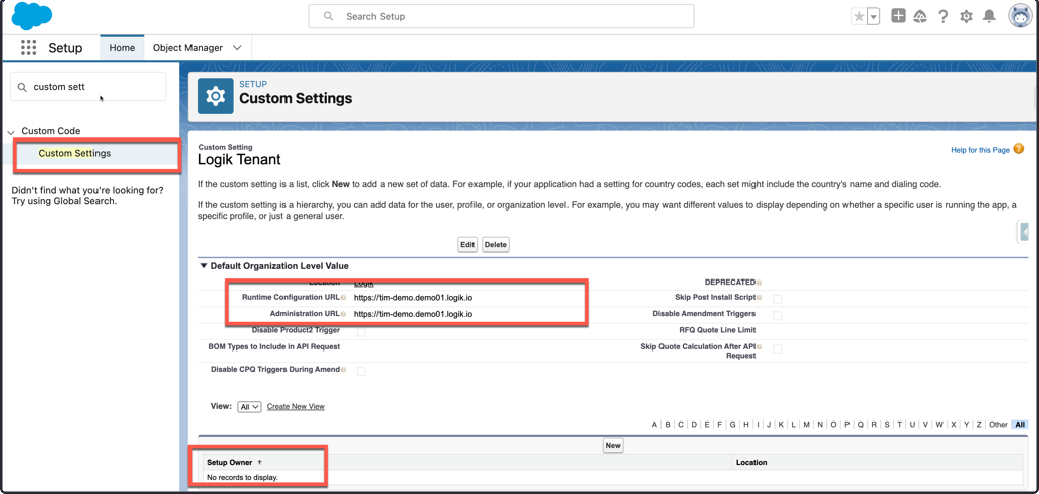Filter records by letter A
The width and height of the screenshot is (1039, 494).
[x=655, y=424]
